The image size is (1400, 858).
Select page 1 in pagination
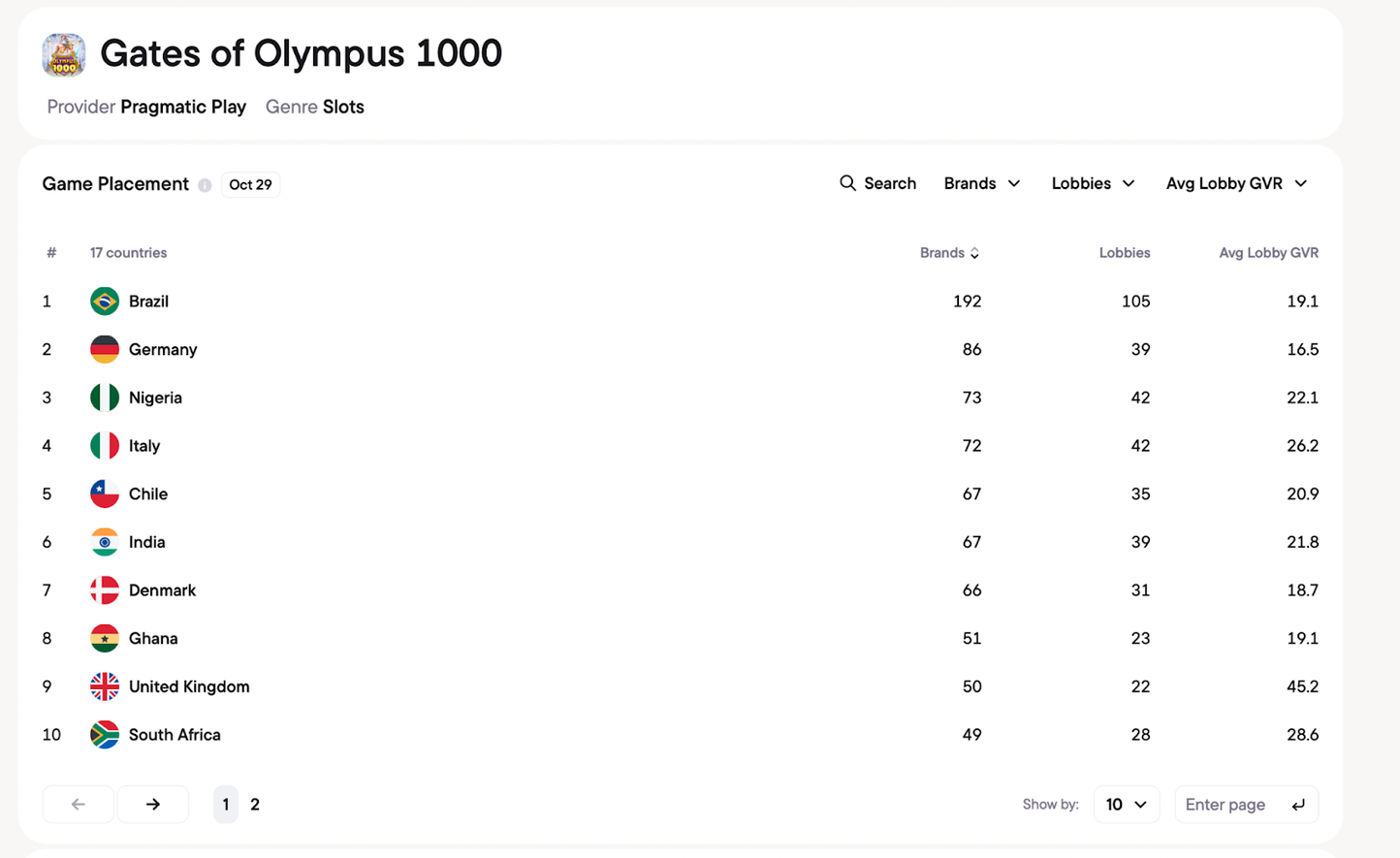click(x=226, y=805)
